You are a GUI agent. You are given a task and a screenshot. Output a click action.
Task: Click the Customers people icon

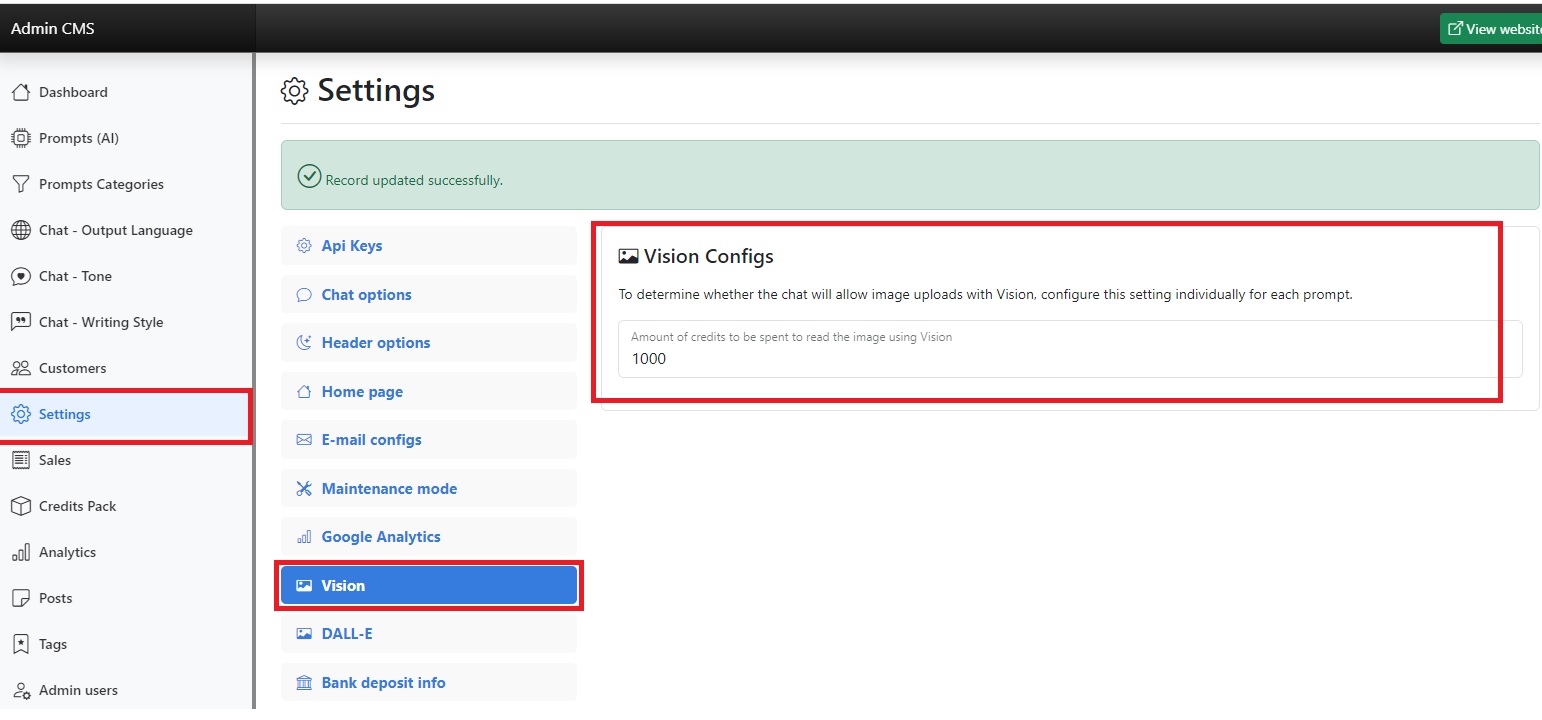tap(20, 368)
